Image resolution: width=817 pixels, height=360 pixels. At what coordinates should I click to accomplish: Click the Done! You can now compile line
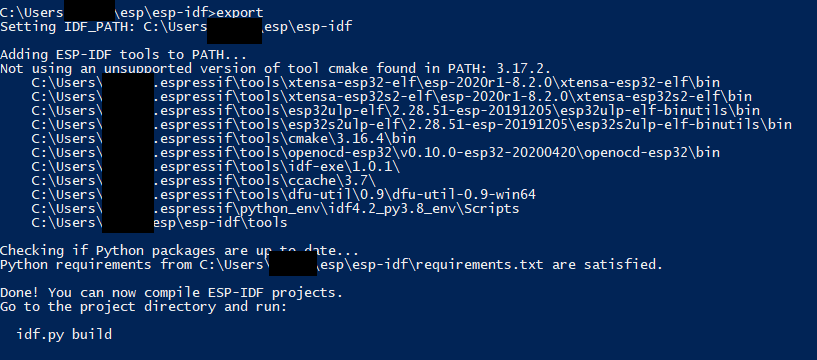(171, 293)
